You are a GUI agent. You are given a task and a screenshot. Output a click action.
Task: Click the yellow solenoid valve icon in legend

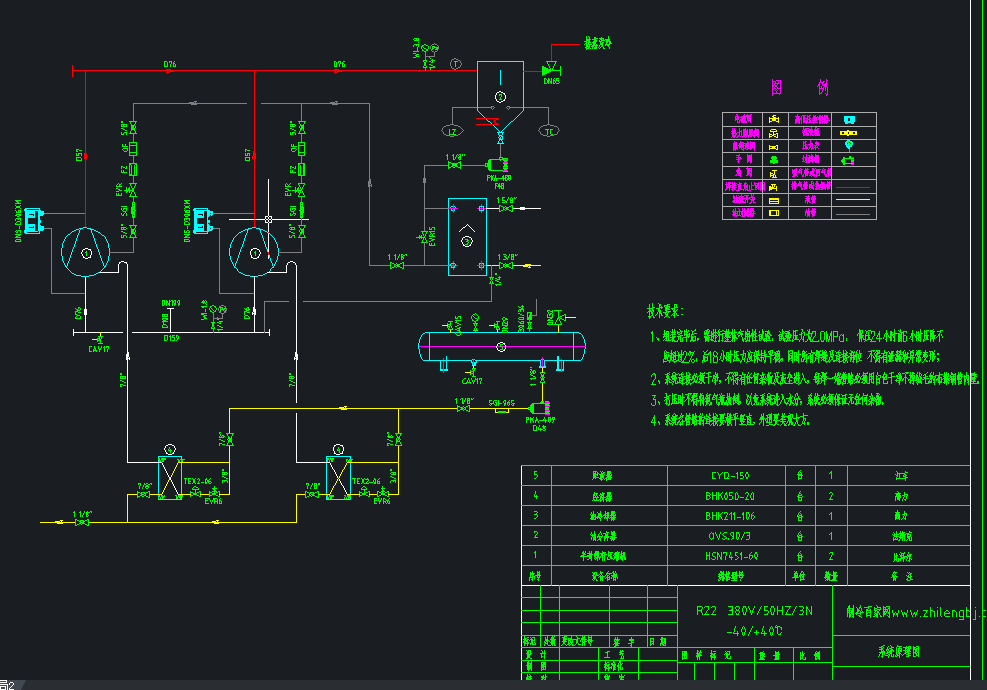tap(774, 120)
